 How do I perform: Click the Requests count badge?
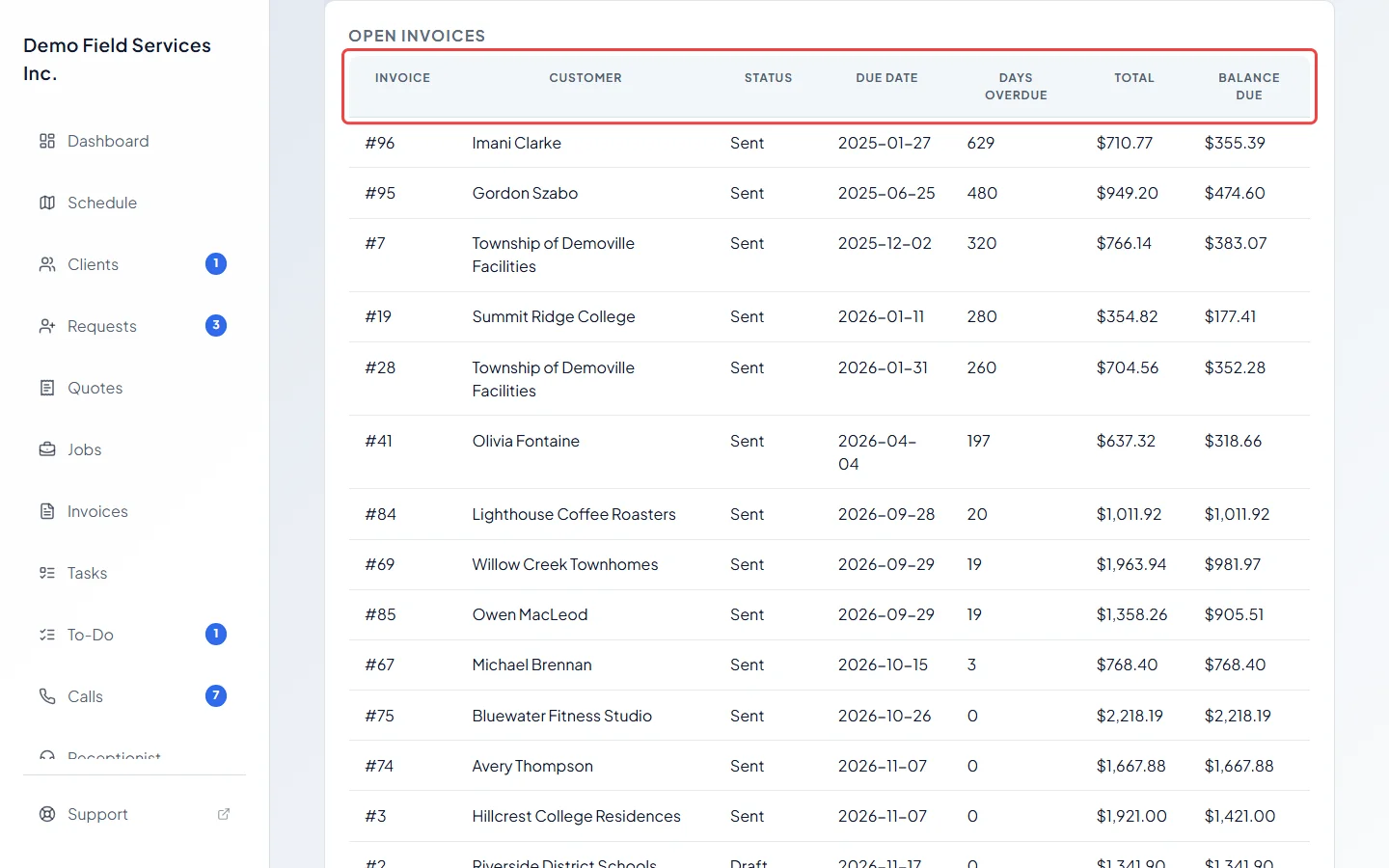(x=216, y=325)
